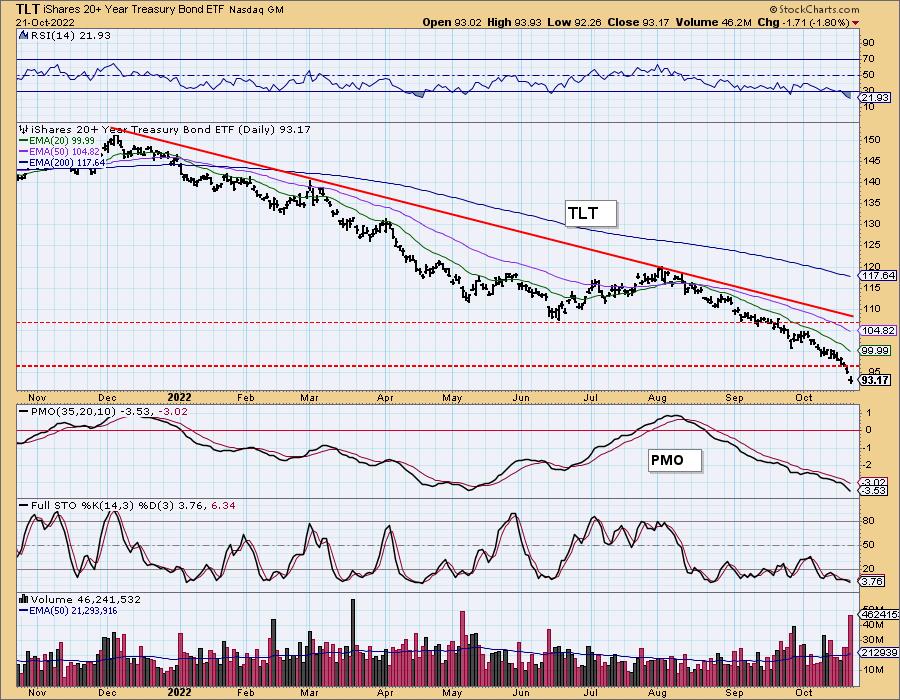Click the 21.93 RSI axis value tag
Screen dimensions: 900x700
(875, 98)
